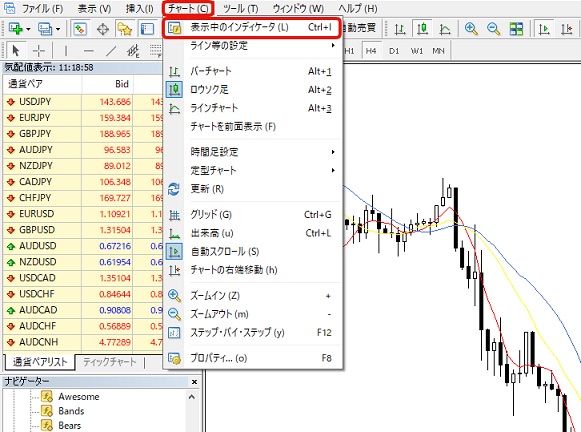Open the ツール (T) menu

coord(240,9)
